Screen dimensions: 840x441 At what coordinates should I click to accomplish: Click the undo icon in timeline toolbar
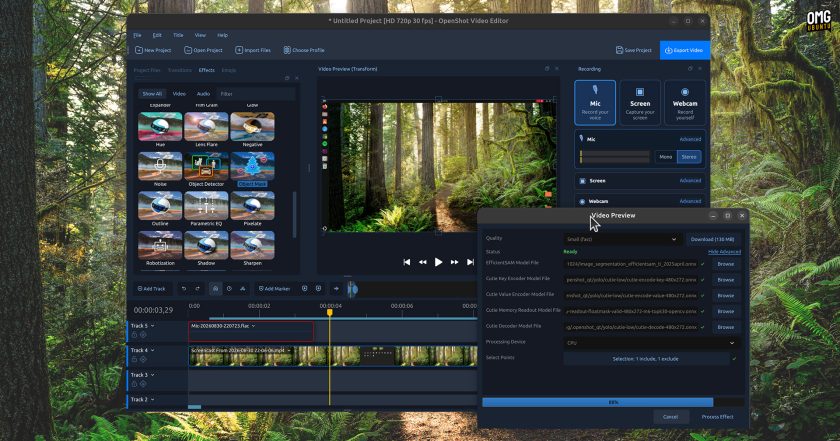184,289
